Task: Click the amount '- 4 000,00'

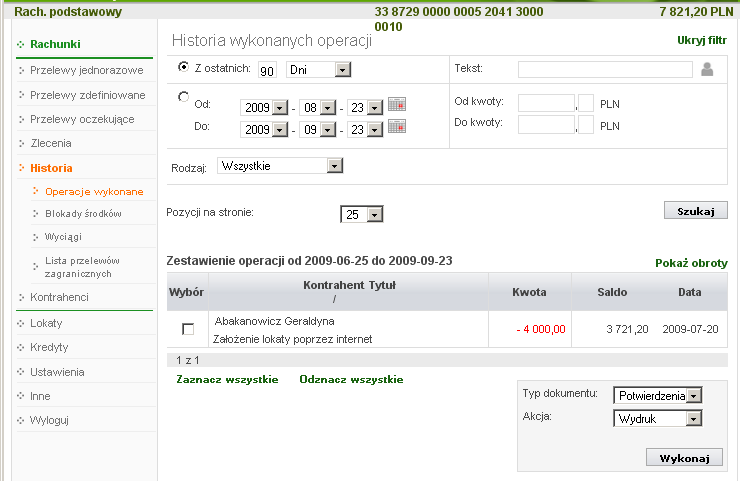Action: (541, 329)
